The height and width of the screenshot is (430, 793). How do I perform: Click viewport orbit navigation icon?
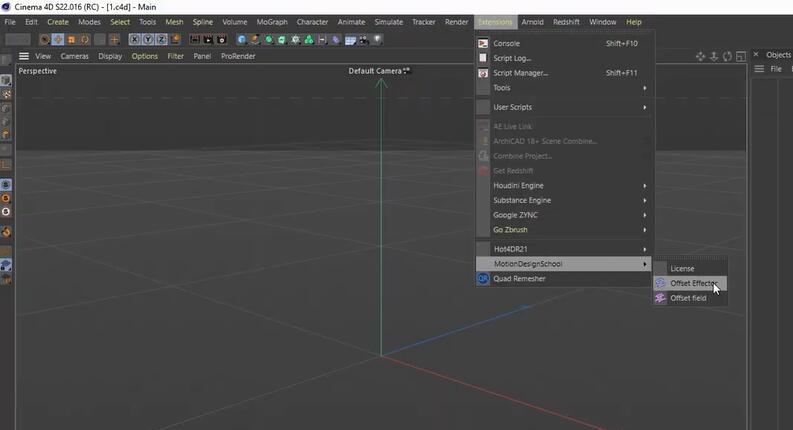point(727,56)
